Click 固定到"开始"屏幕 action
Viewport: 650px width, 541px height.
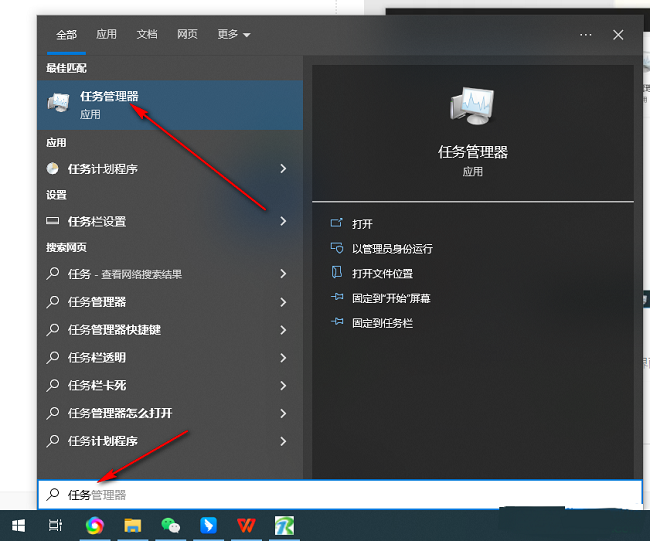(391, 298)
